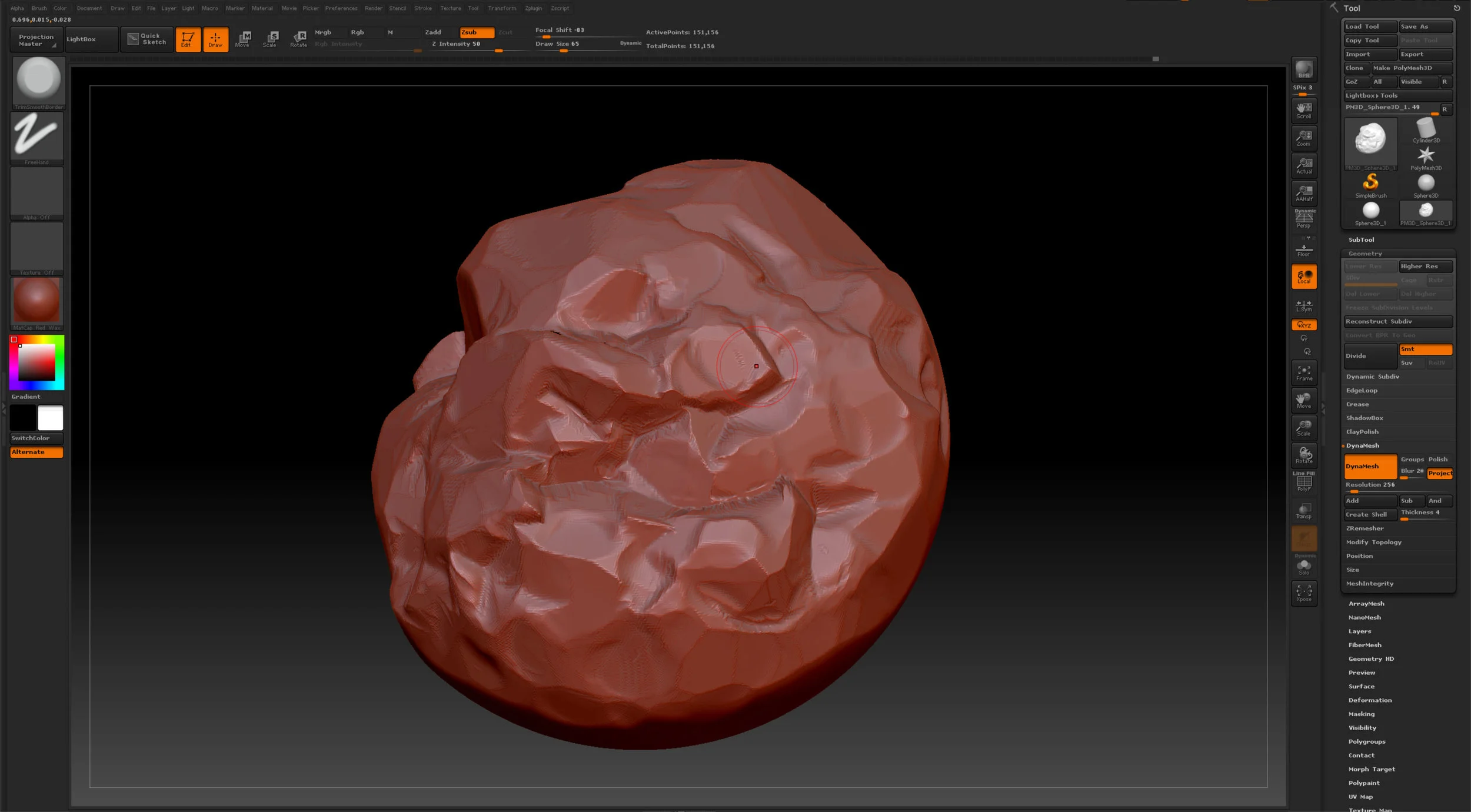Click the Load Tool button
1471x812 pixels.
pos(1370,26)
